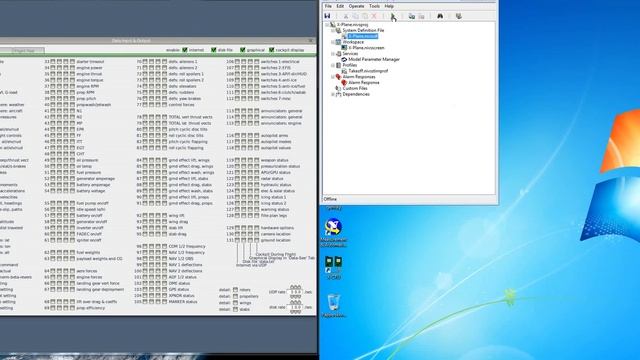The height and width of the screenshot is (360, 640).
Task: Check the detail wings checkbox
Action: tap(235, 303)
